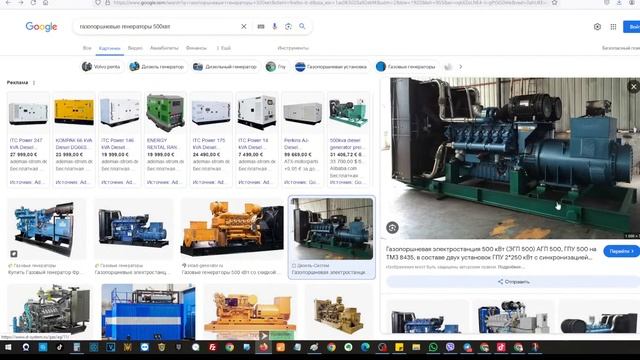Open Google quick settings gear
The image size is (640, 360).
pyautogui.click(x=597, y=27)
